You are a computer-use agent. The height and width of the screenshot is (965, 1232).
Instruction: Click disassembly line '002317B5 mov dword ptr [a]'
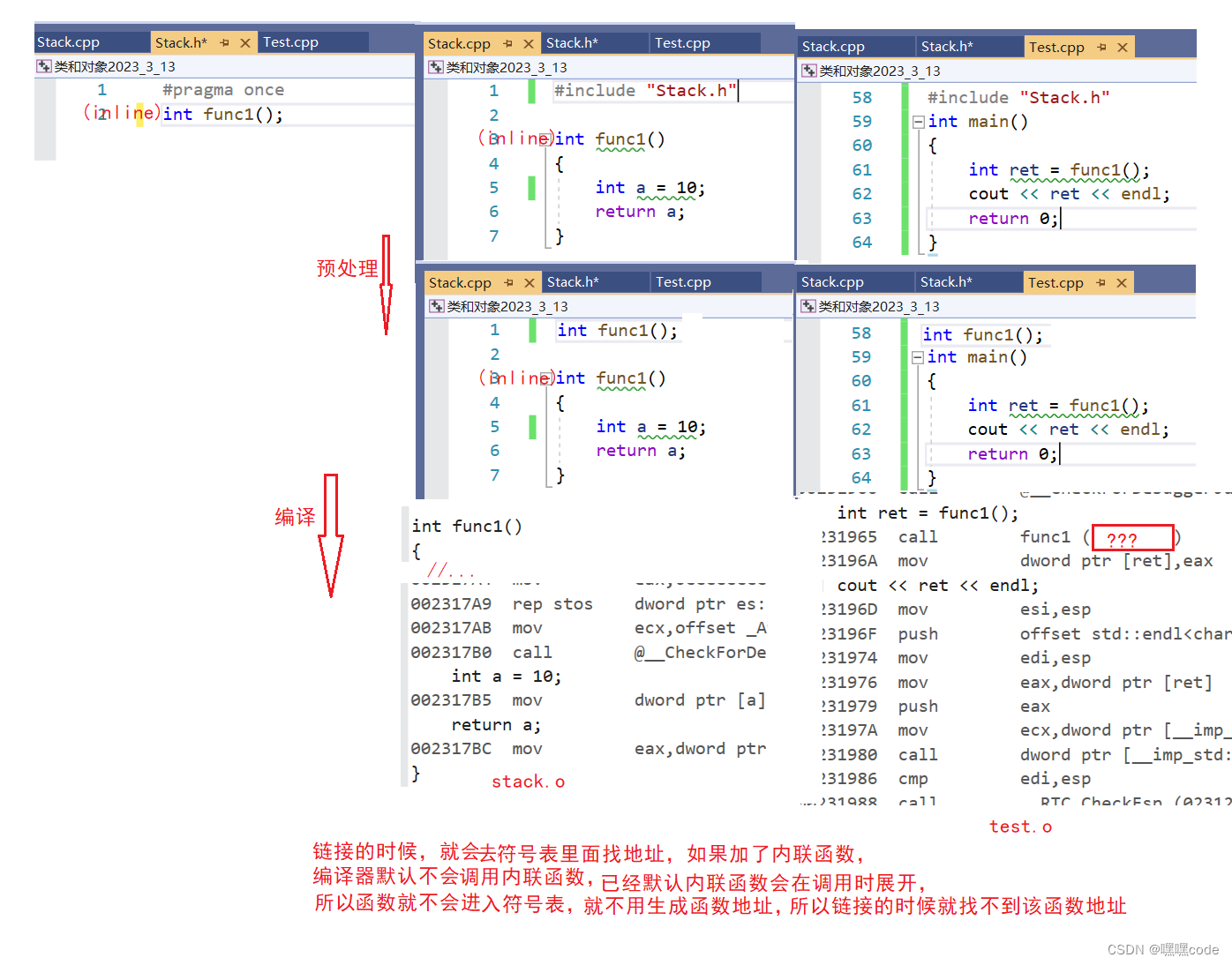click(x=588, y=700)
